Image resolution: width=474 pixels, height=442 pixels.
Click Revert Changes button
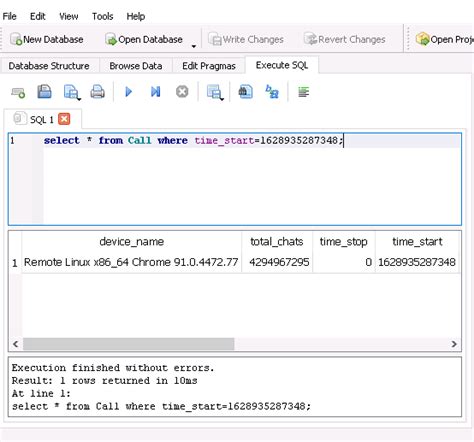tap(345, 39)
